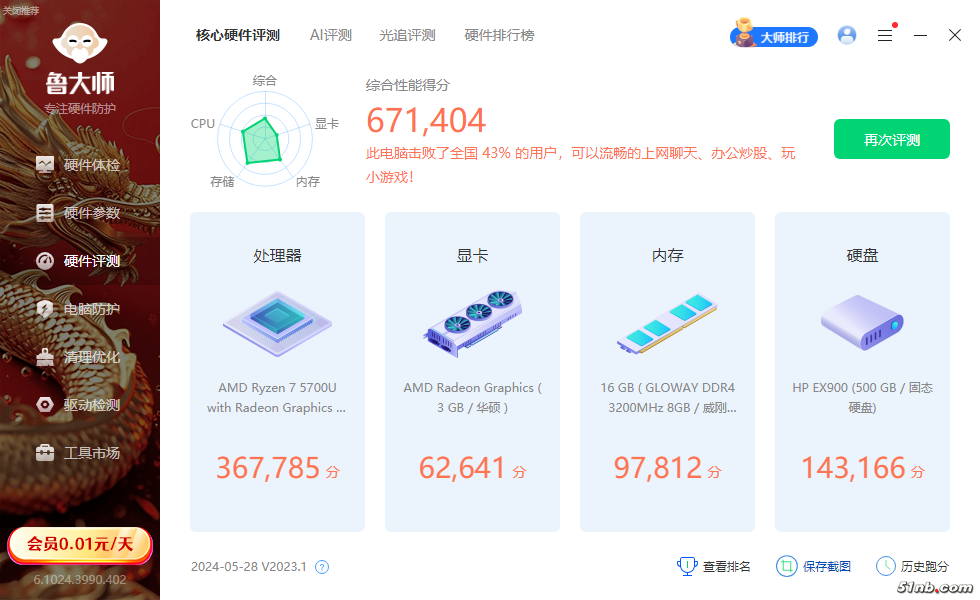Open the hamburger main menu
This screenshot has width=980, height=600.
tap(885, 35)
